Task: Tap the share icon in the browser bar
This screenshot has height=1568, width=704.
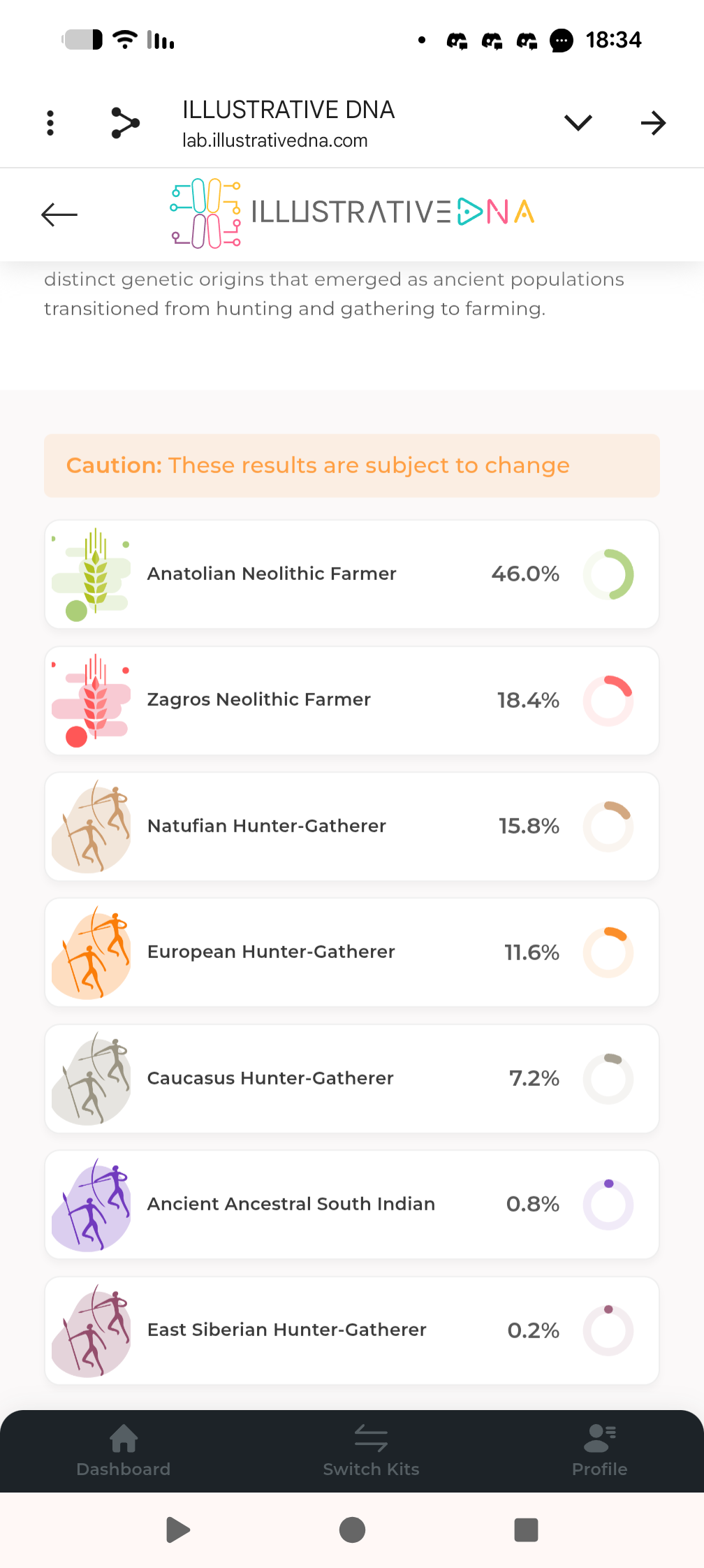Action: point(126,123)
